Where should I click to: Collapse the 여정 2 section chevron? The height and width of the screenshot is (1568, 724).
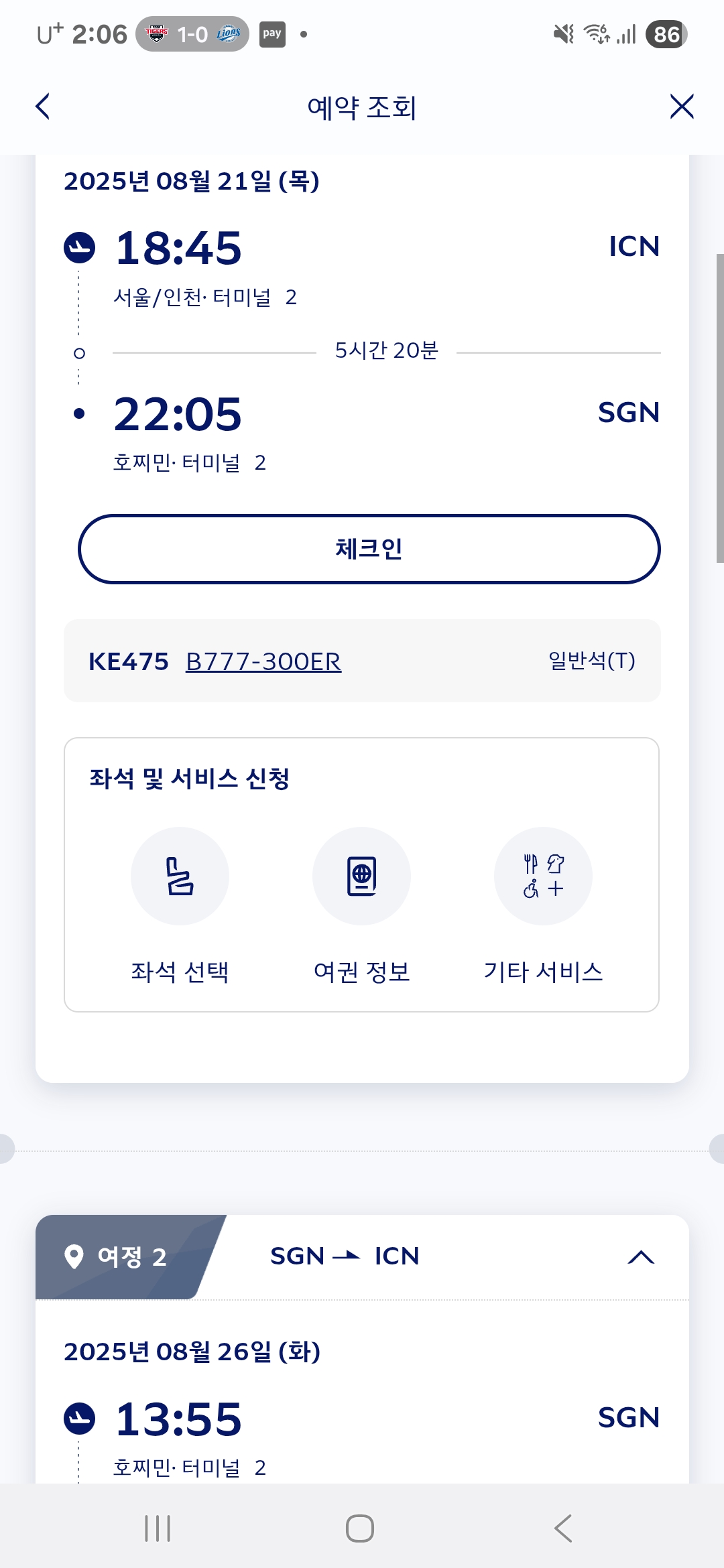[x=640, y=1257]
